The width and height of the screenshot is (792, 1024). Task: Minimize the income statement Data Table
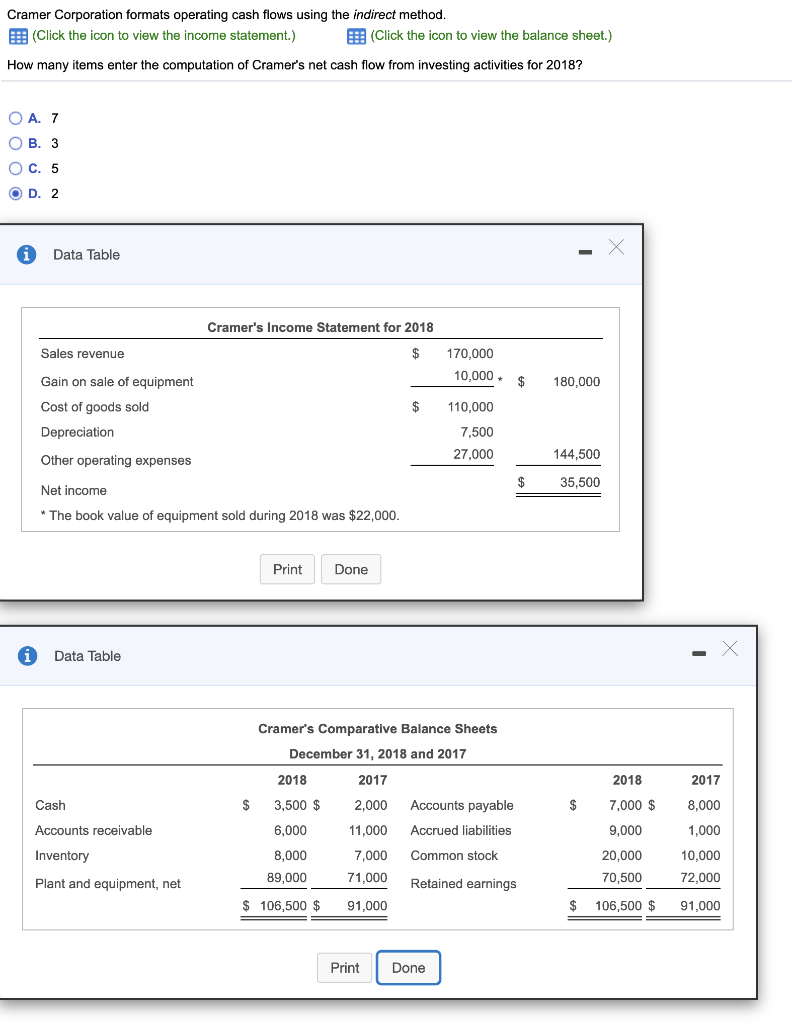588,254
